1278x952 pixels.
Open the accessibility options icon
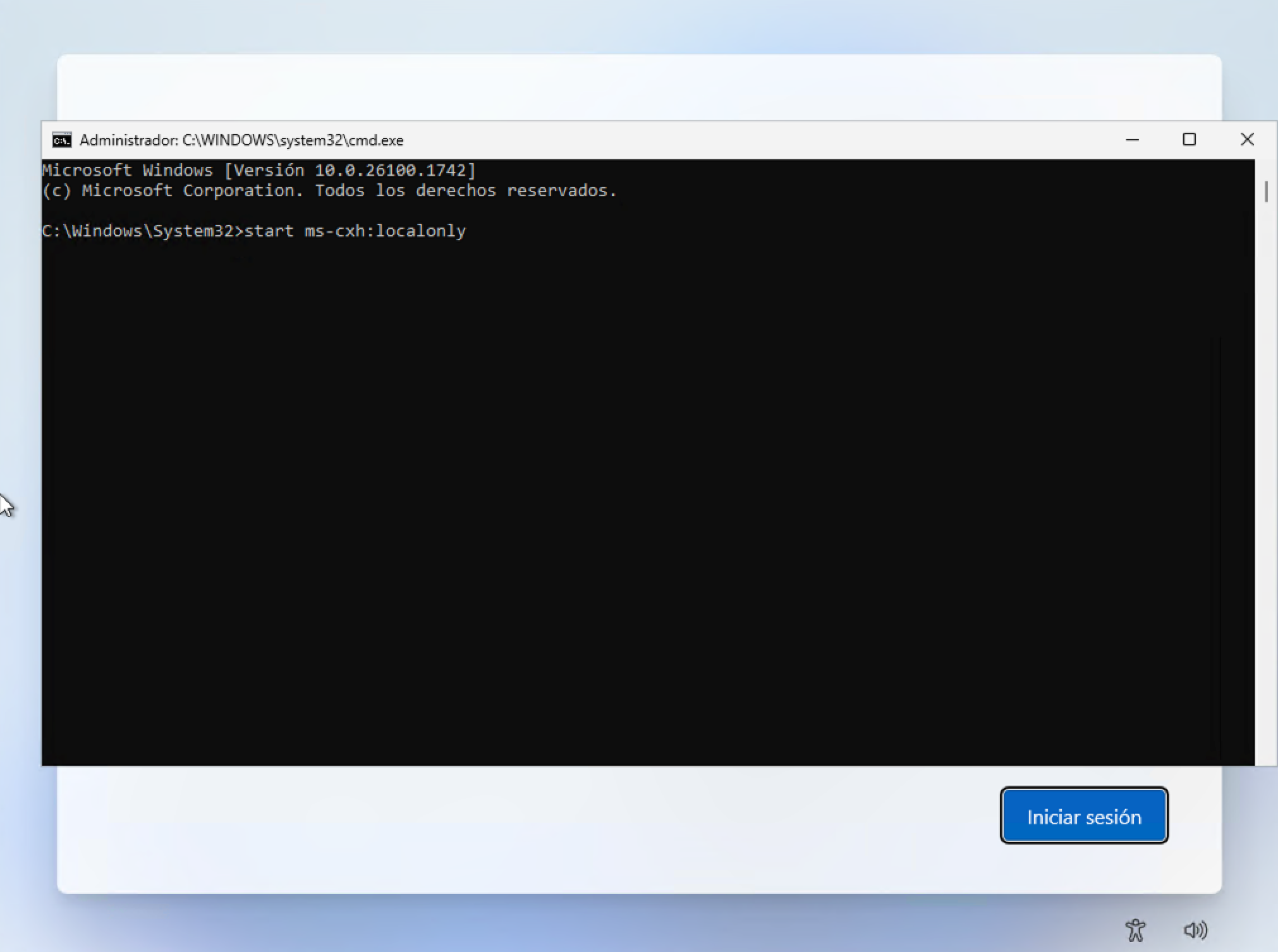(x=1135, y=930)
